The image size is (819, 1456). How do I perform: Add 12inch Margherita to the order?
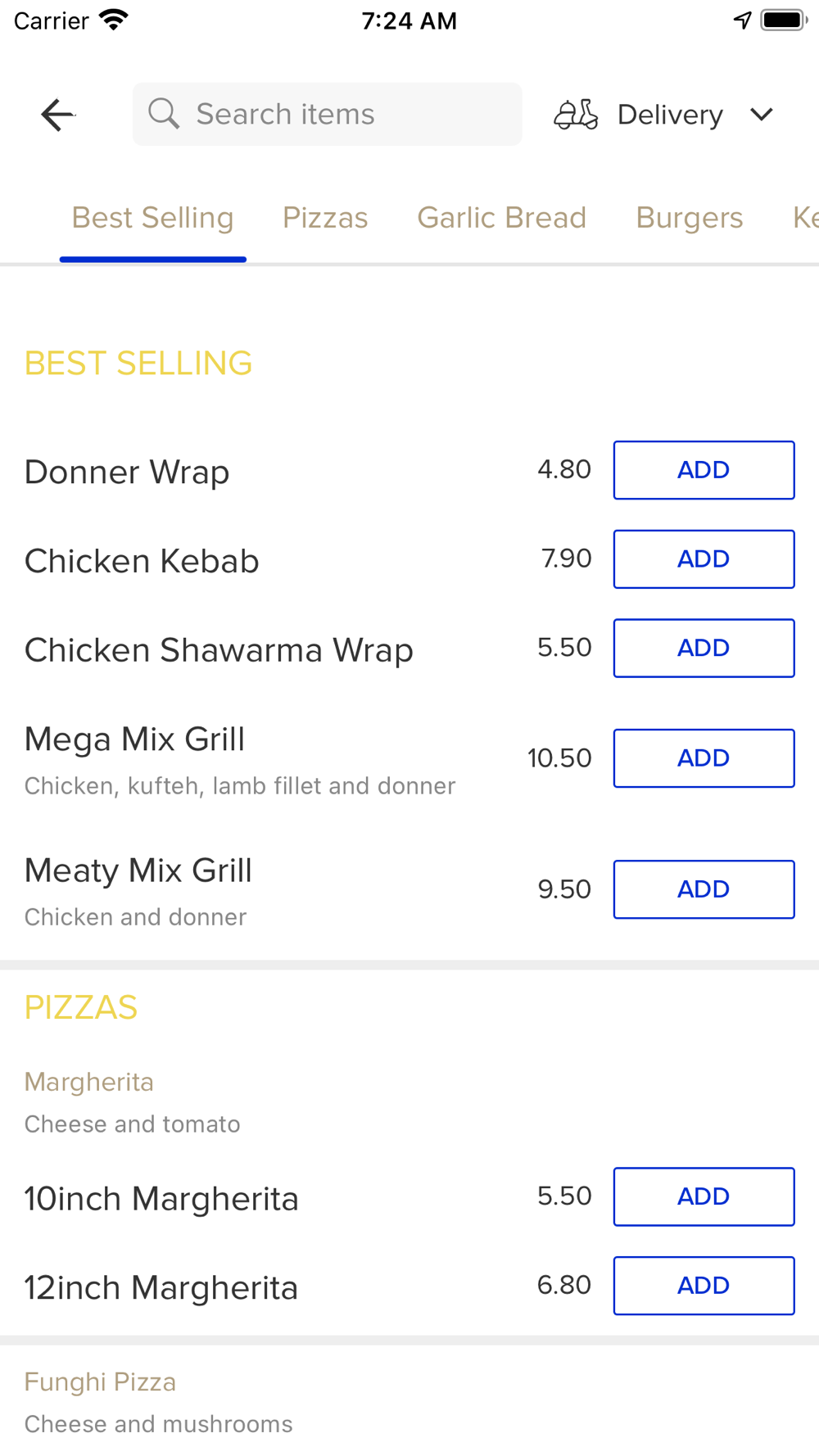point(704,1286)
